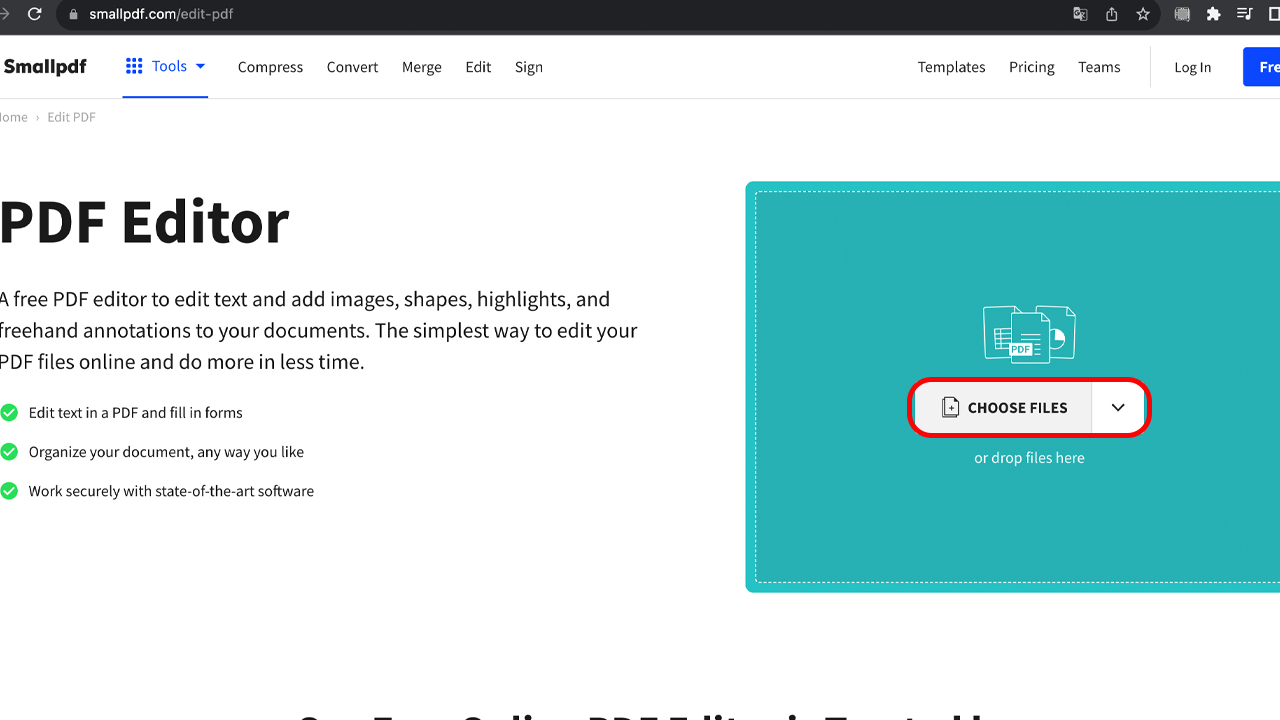Click green checkmark beside 'Edit text in a PDF'

pos(9,412)
